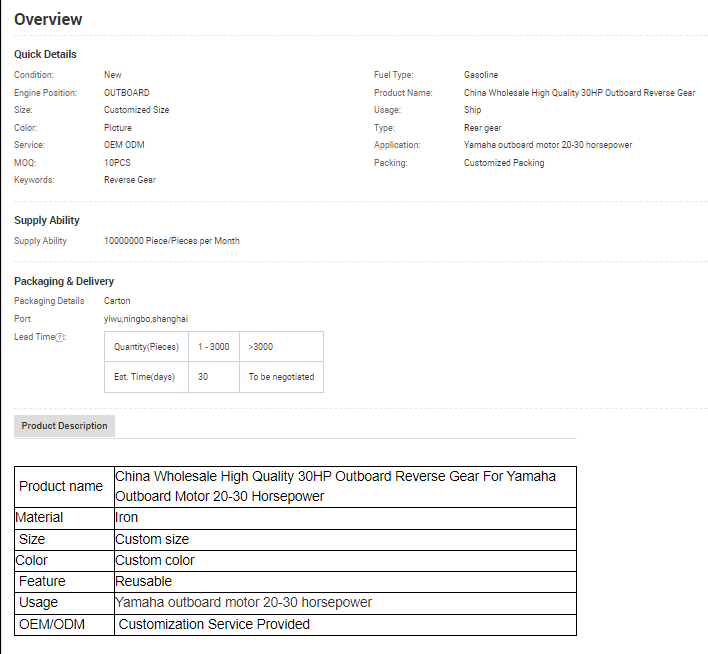The height and width of the screenshot is (654, 708).
Task: Click the 'yiwu,ningbo,shanghai' port text
Action: pyautogui.click(x=146, y=319)
